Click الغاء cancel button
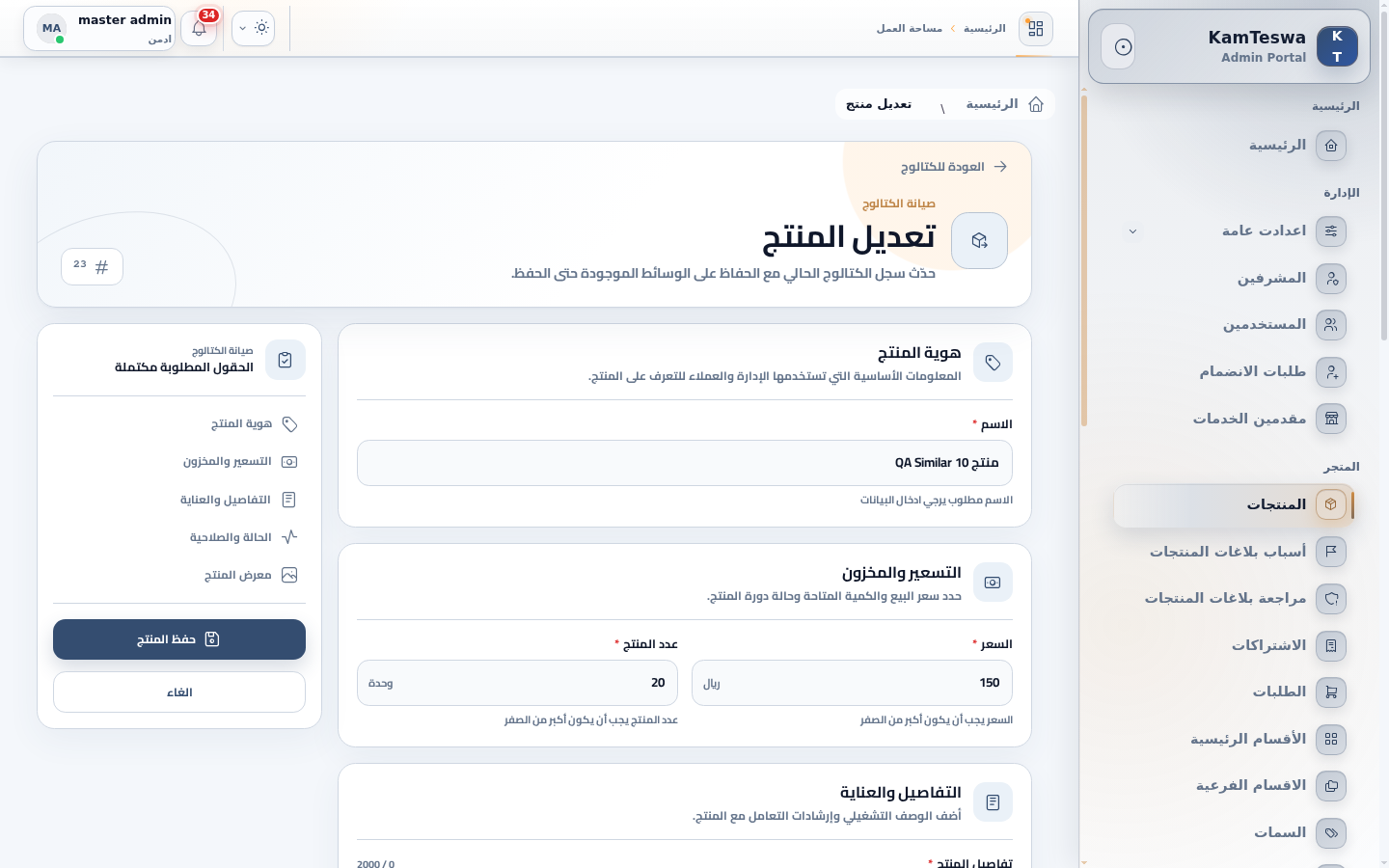 [179, 692]
